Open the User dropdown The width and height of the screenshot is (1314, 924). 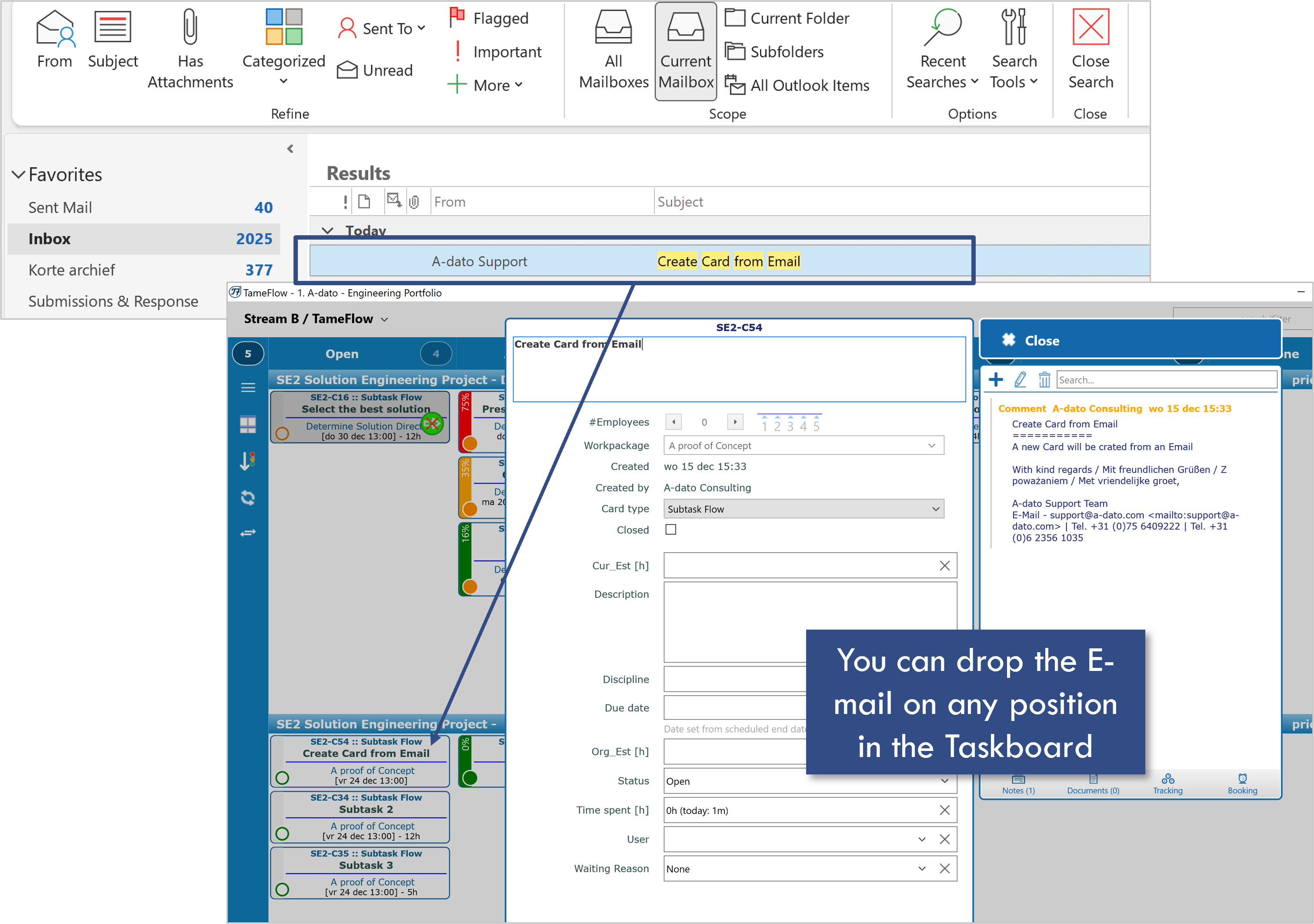(921, 839)
